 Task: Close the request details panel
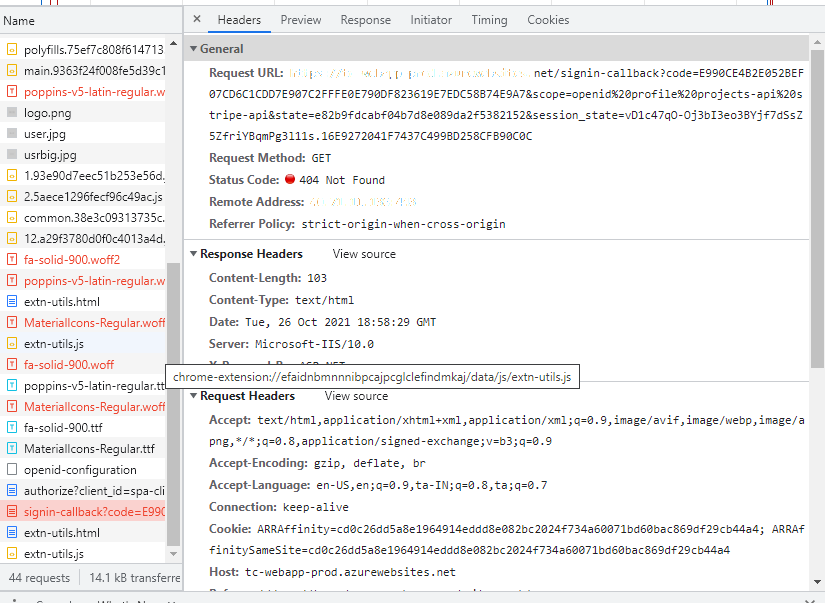coord(197,19)
